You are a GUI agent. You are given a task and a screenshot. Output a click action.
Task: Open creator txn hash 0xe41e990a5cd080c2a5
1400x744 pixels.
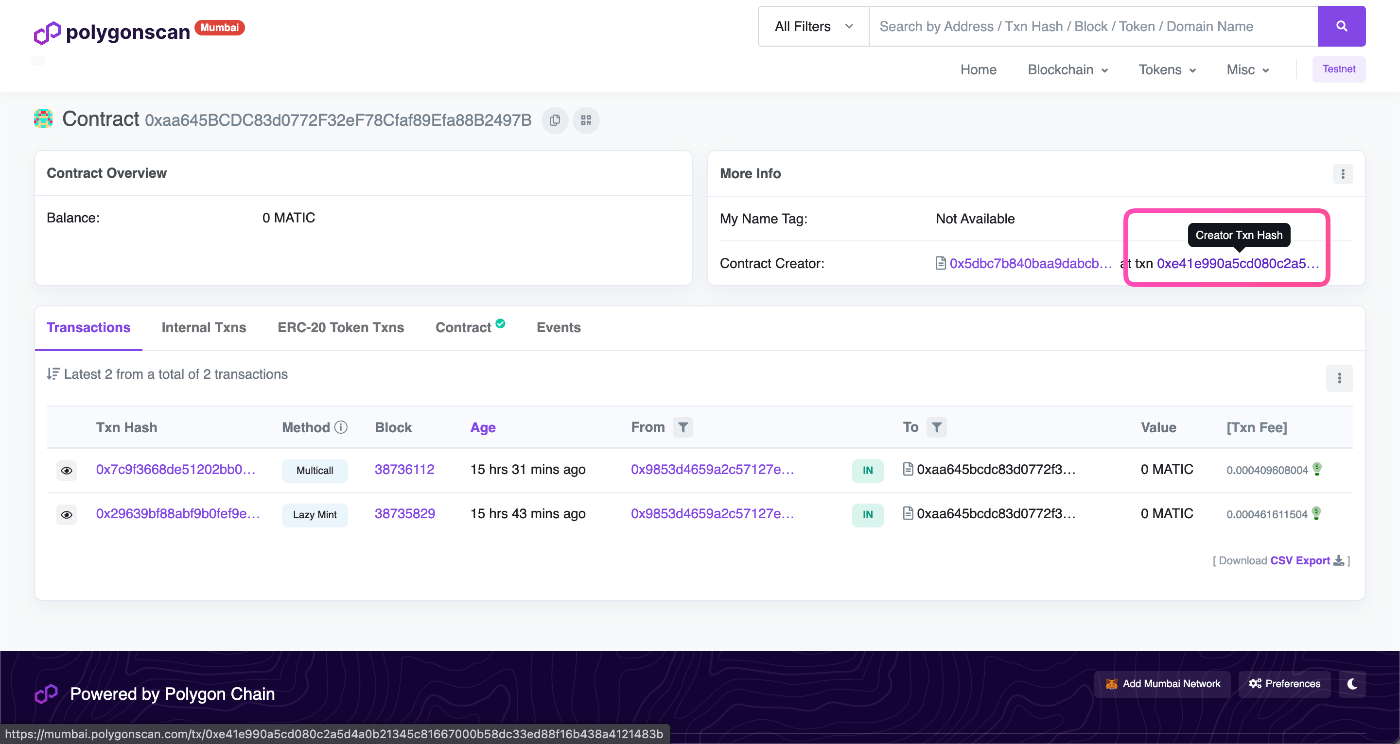click(x=1238, y=264)
